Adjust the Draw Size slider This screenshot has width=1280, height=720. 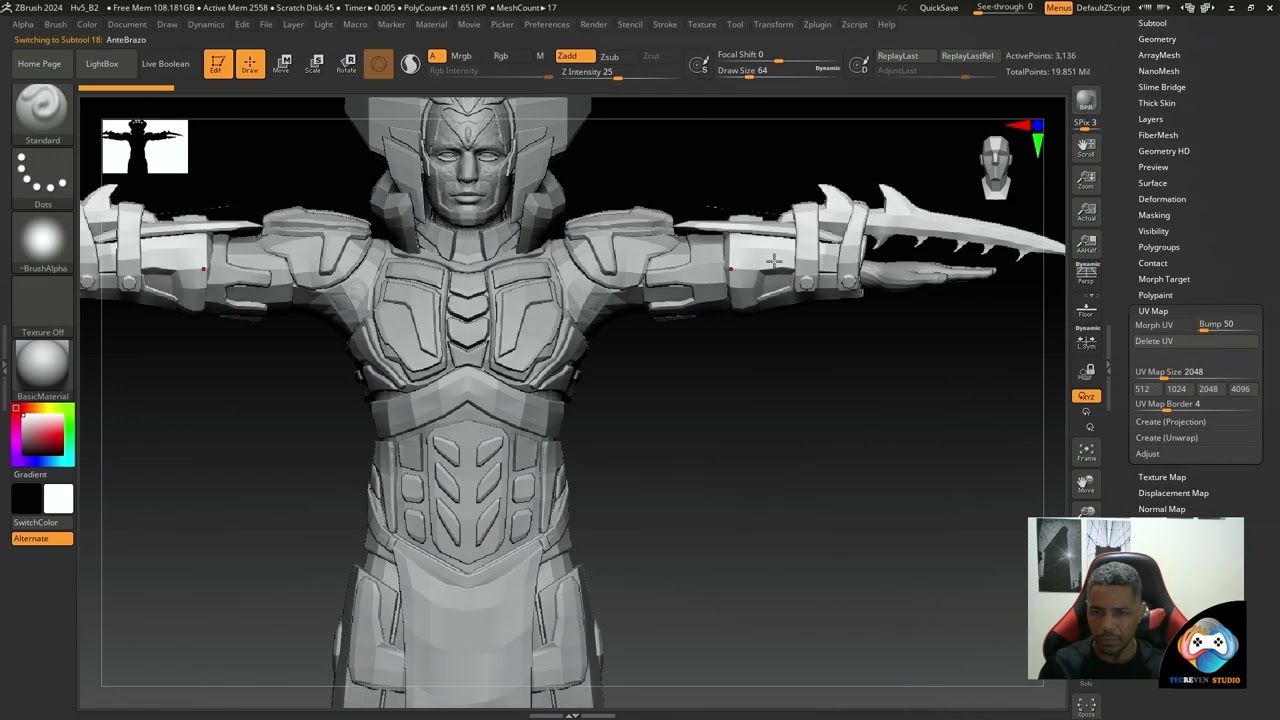[764, 71]
